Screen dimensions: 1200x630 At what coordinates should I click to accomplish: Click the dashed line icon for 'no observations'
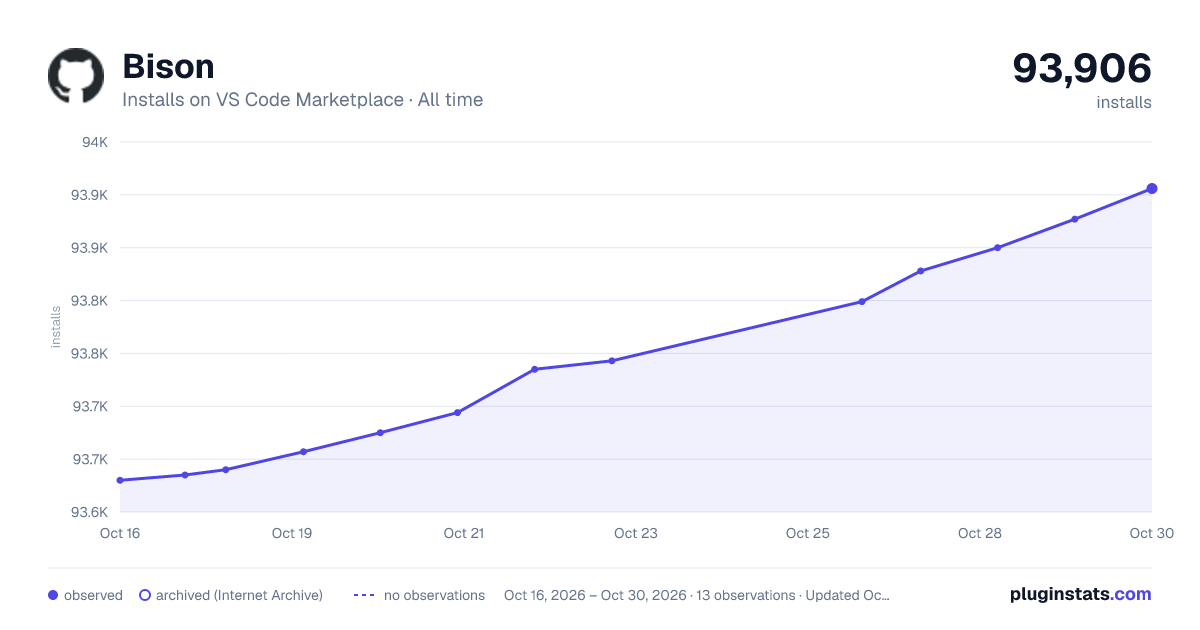[x=364, y=595]
